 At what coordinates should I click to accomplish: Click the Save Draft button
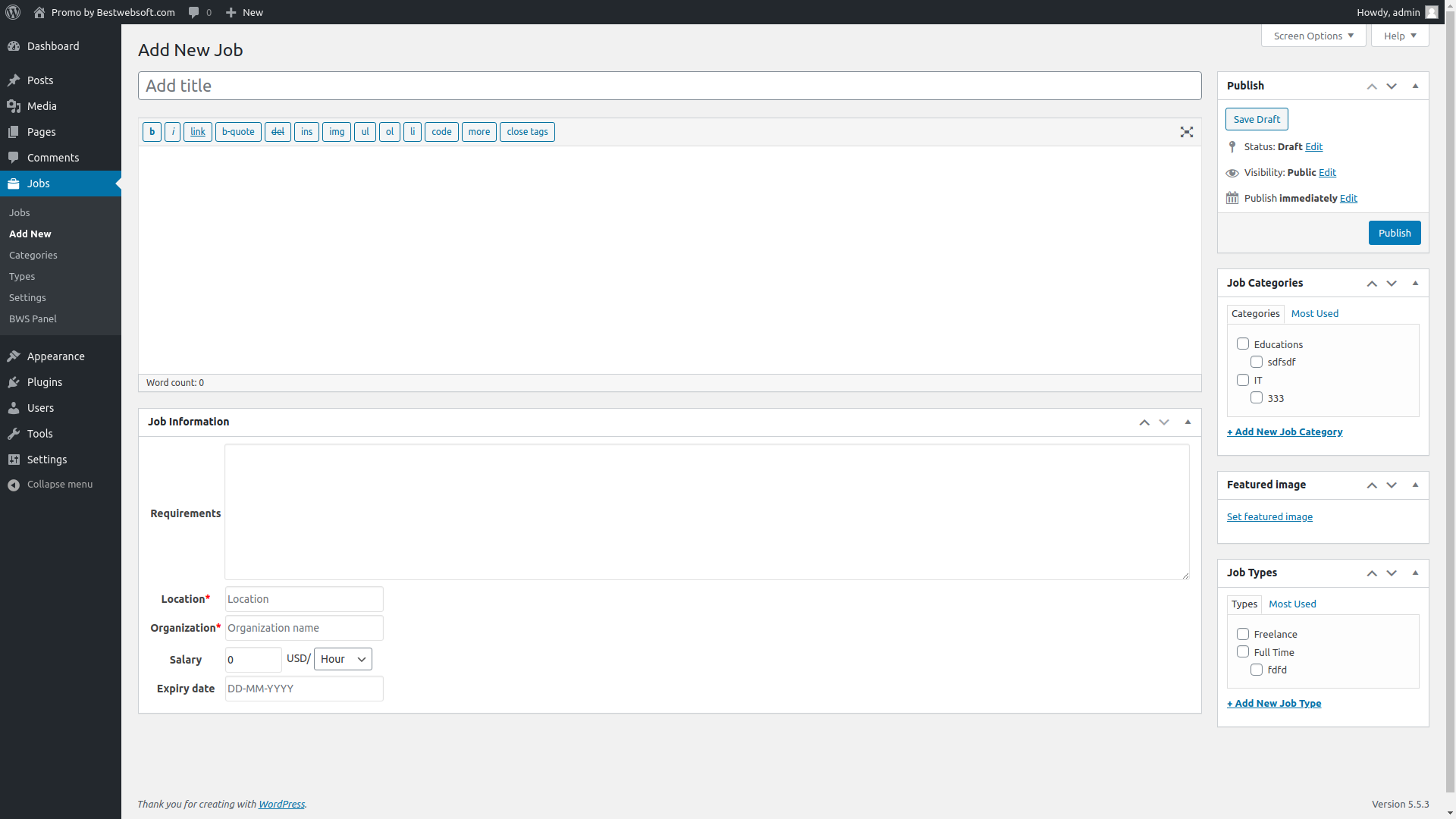(x=1256, y=119)
